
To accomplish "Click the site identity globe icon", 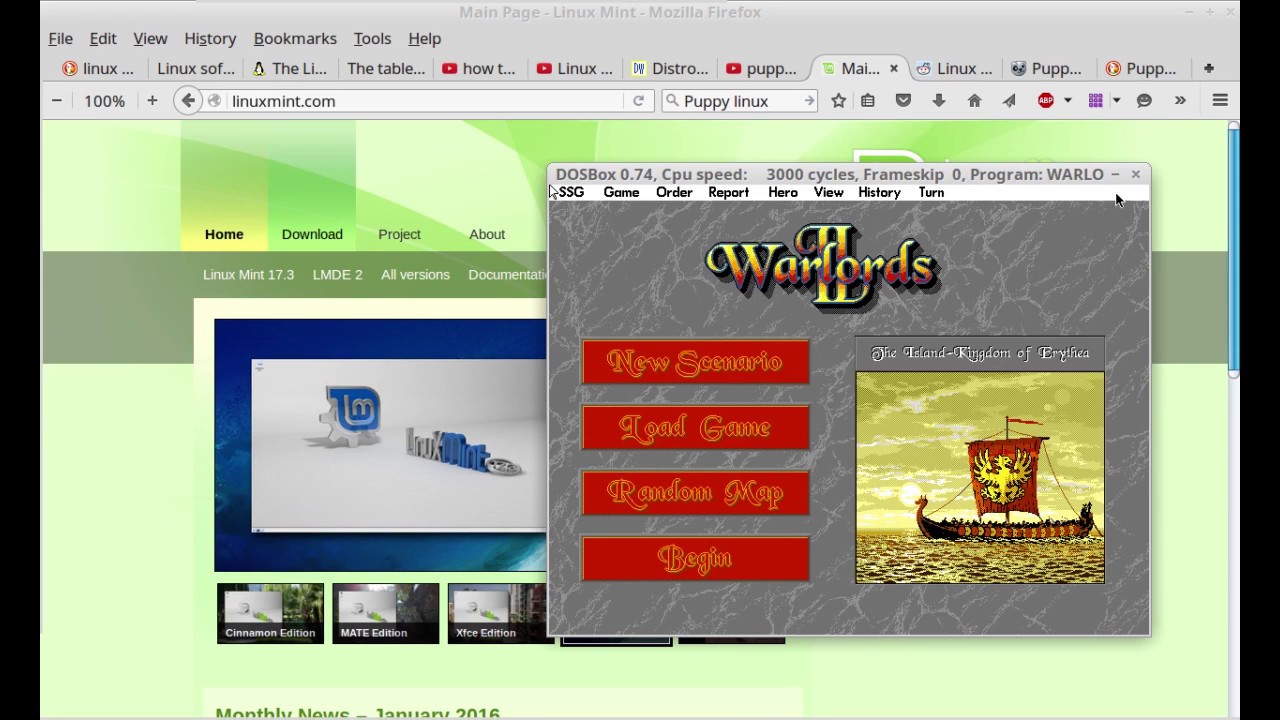I will pyautogui.click(x=214, y=101).
